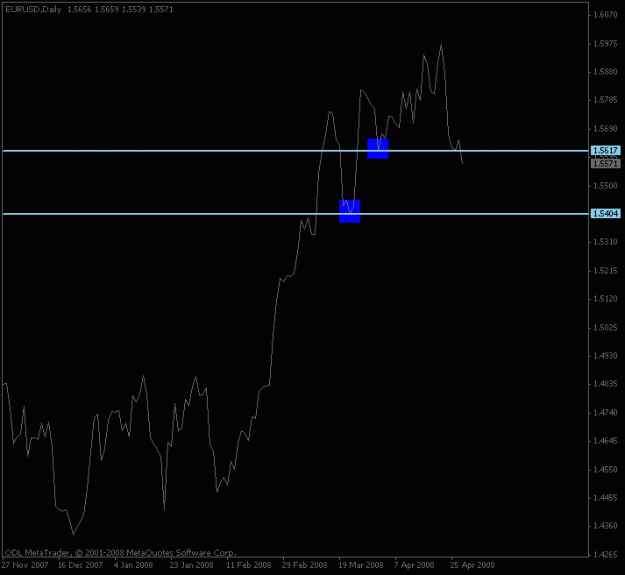Click the 1.6070 price scale value
Image resolution: width=625 pixels, height=575 pixels.
[605, 15]
